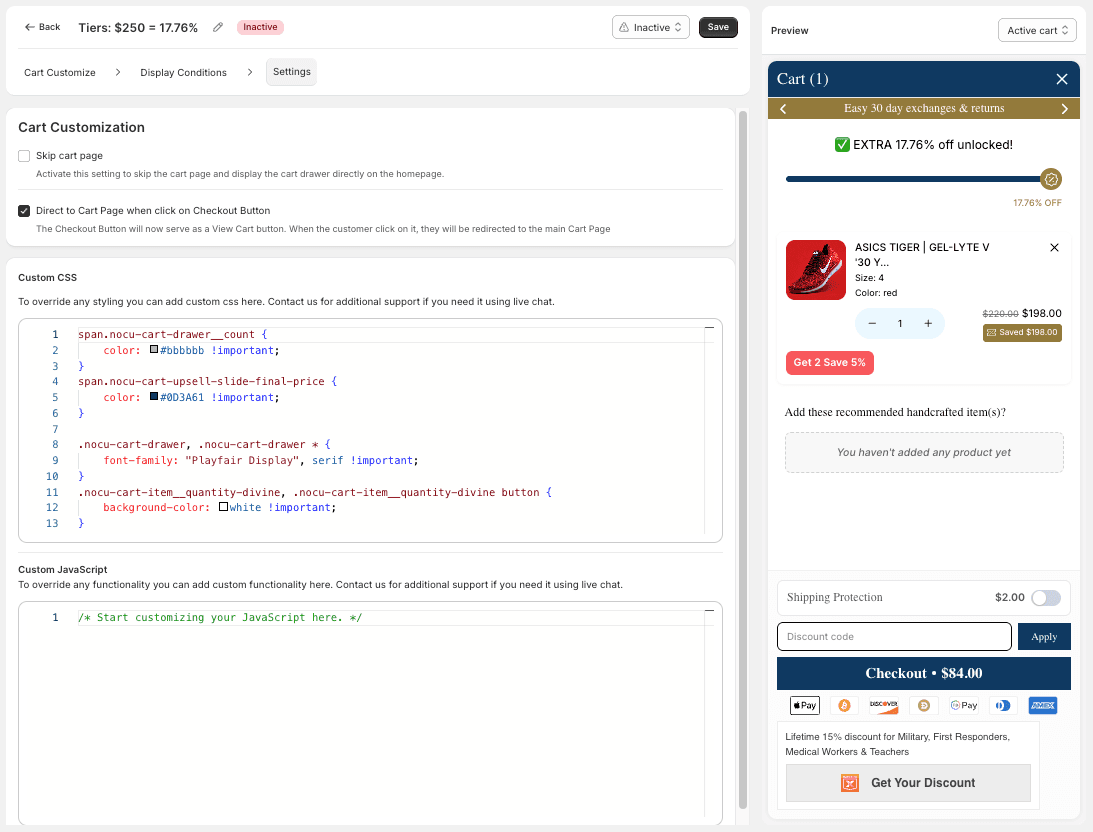Collapse the Custom JavaScript editor
Image resolution: width=1093 pixels, height=832 pixels.
[x=709, y=610]
